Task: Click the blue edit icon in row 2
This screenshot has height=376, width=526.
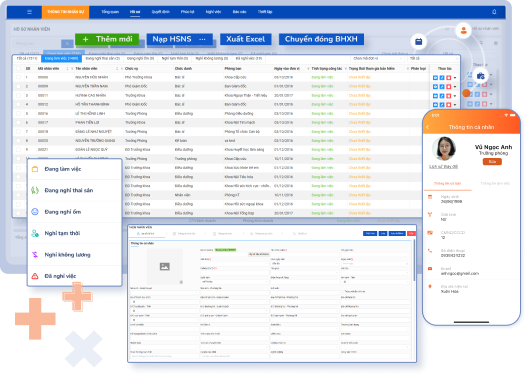Action: tap(442, 87)
